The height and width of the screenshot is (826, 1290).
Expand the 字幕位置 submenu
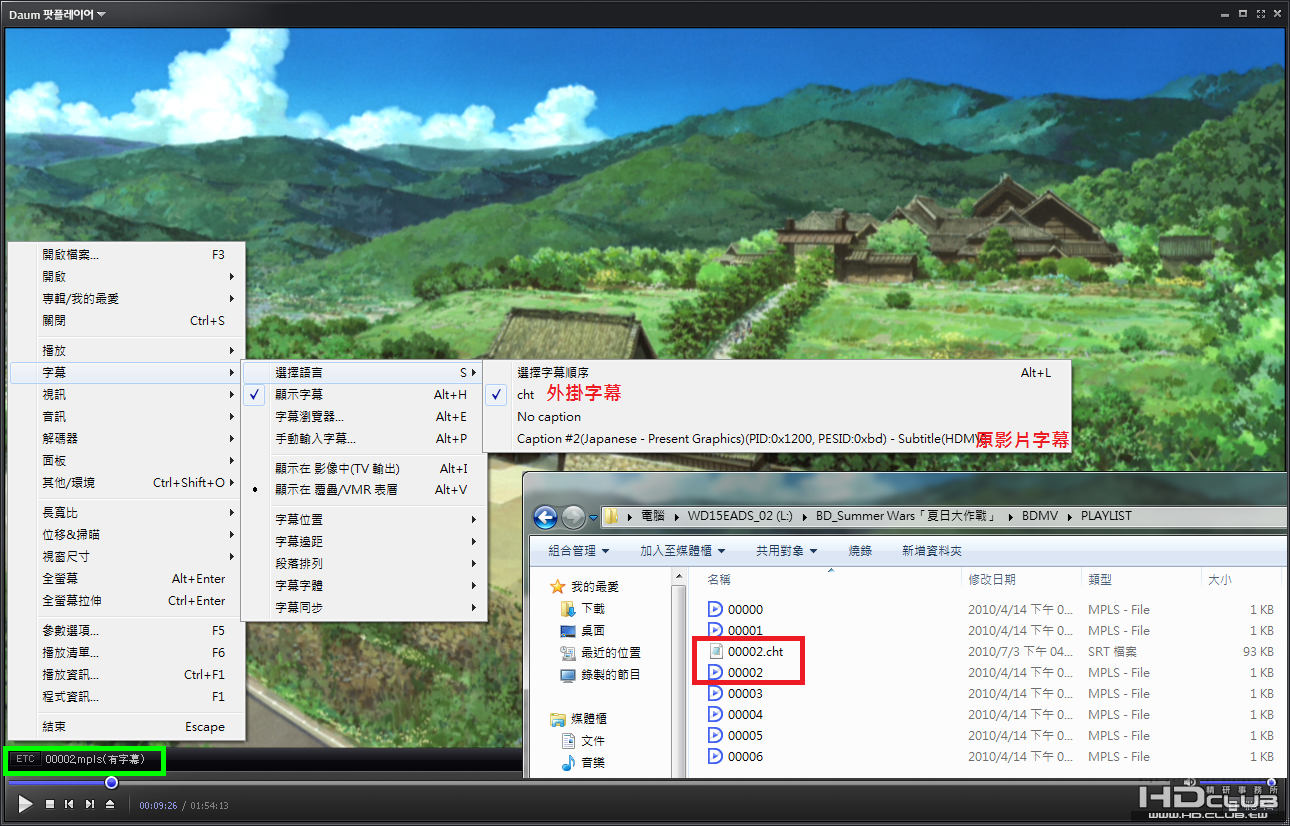click(364, 519)
